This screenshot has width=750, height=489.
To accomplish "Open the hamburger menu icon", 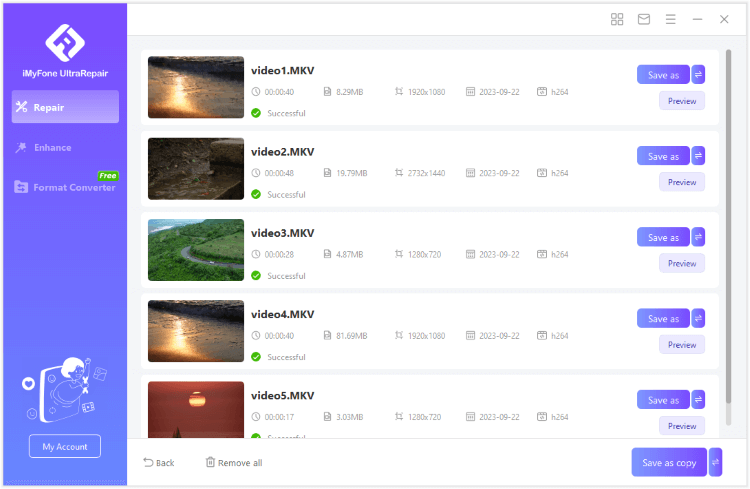I will [671, 19].
